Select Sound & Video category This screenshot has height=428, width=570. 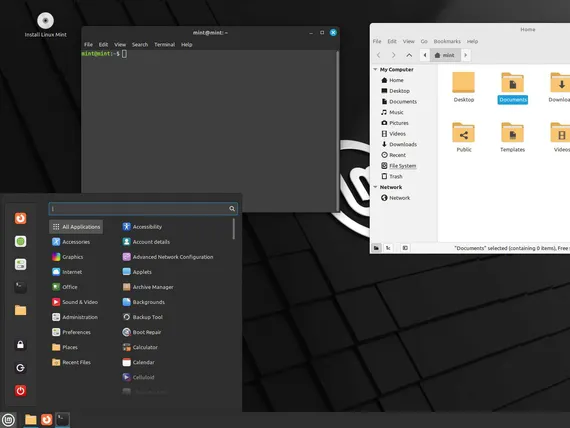point(75,302)
